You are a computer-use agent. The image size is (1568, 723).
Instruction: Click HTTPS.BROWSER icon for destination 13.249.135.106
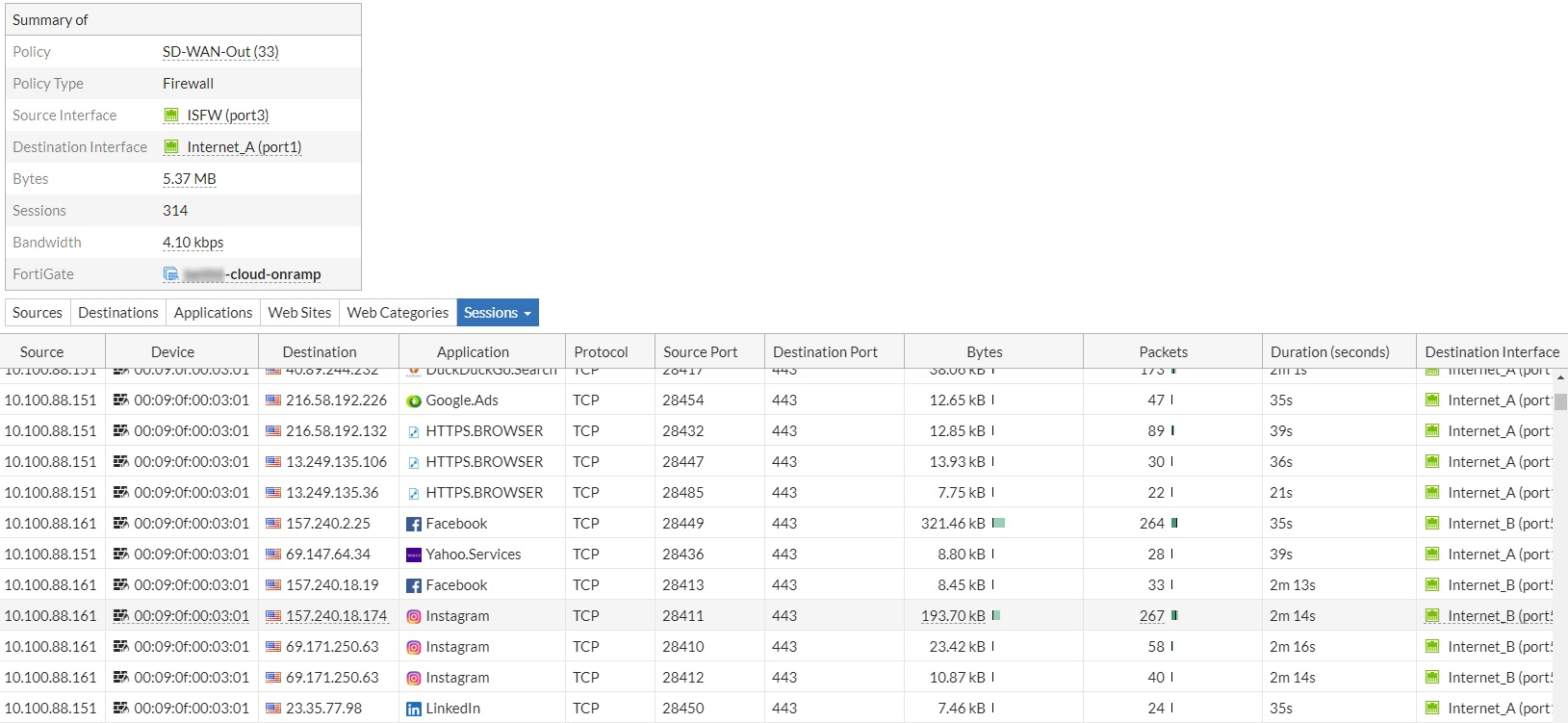(x=414, y=462)
